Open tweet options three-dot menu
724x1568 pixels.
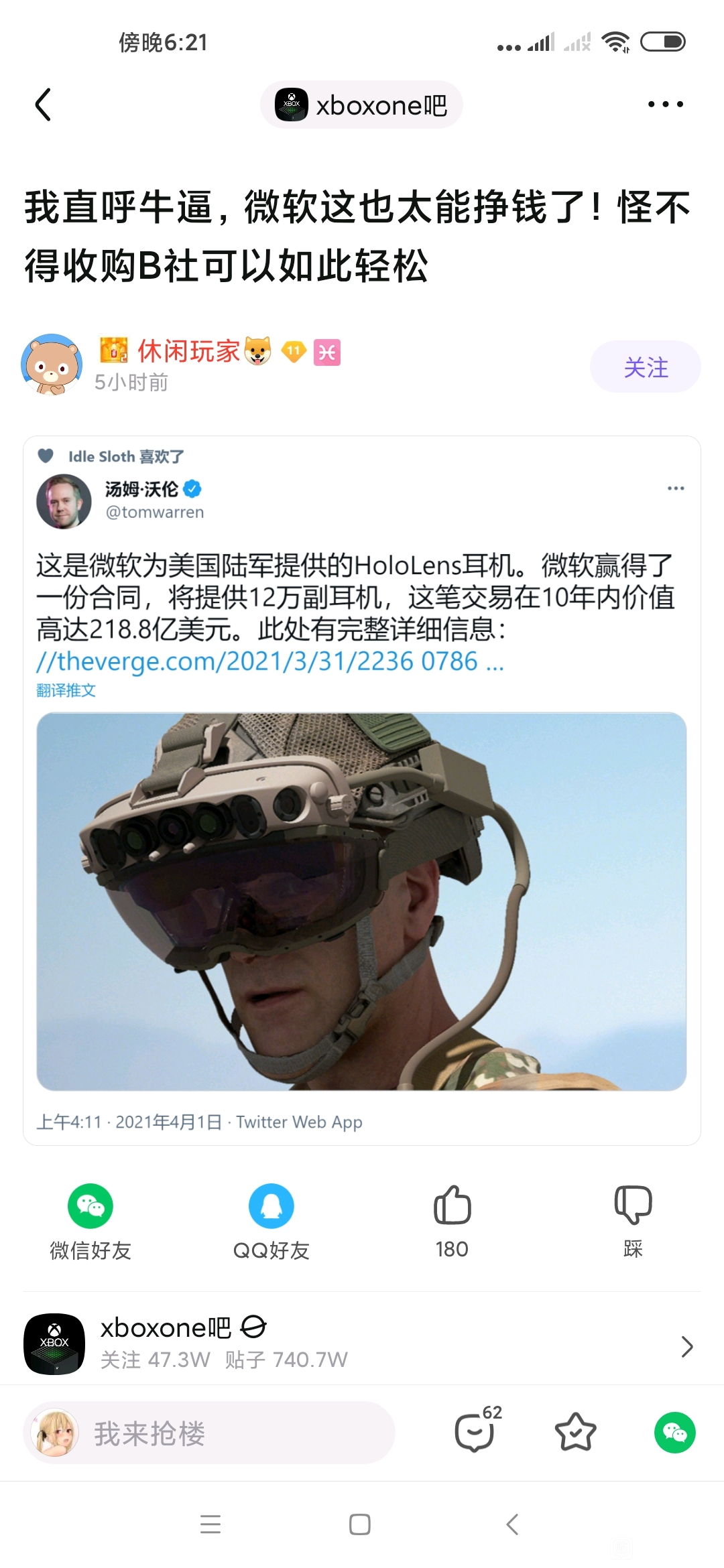676,488
